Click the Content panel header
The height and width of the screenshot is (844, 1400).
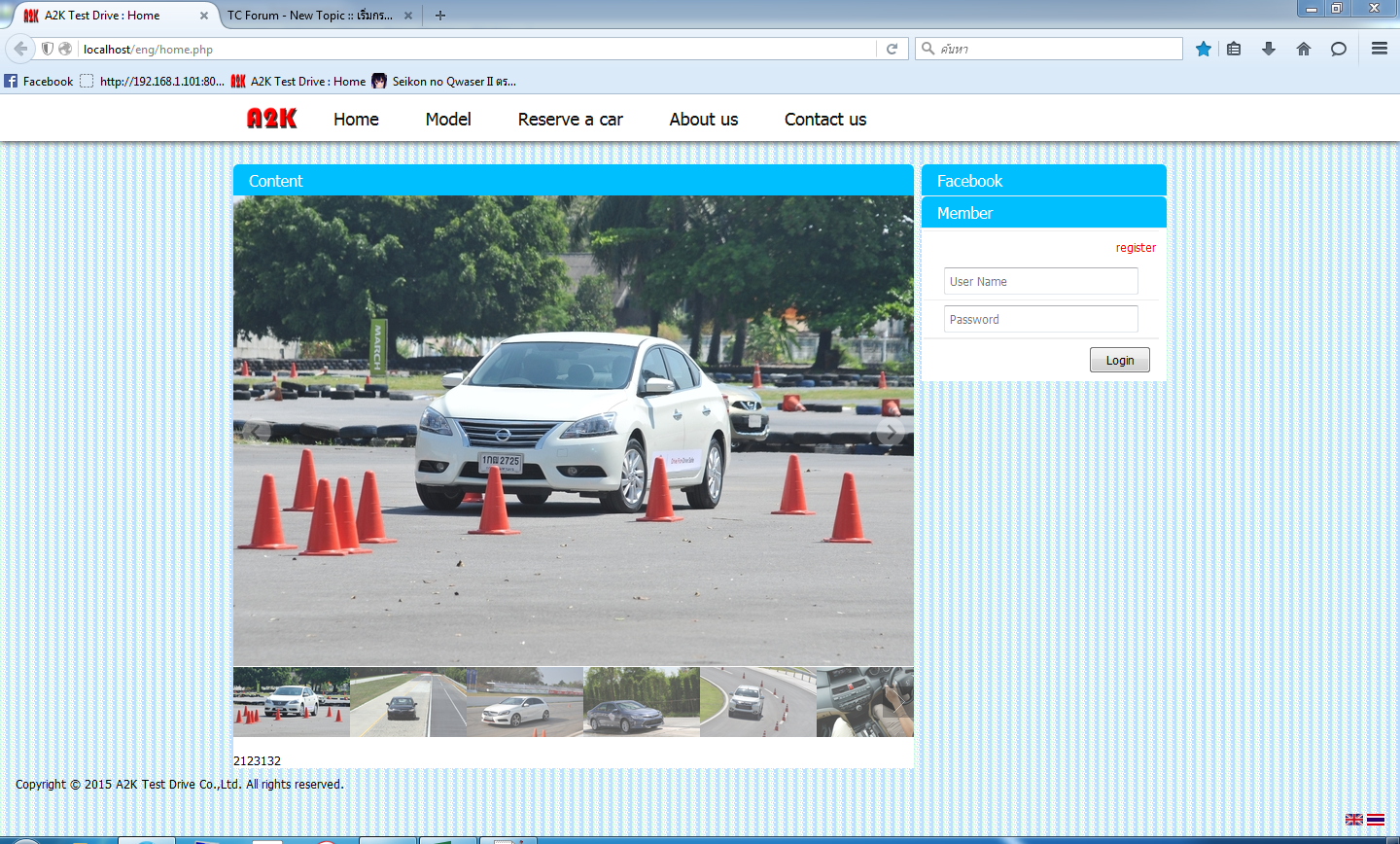tap(574, 180)
